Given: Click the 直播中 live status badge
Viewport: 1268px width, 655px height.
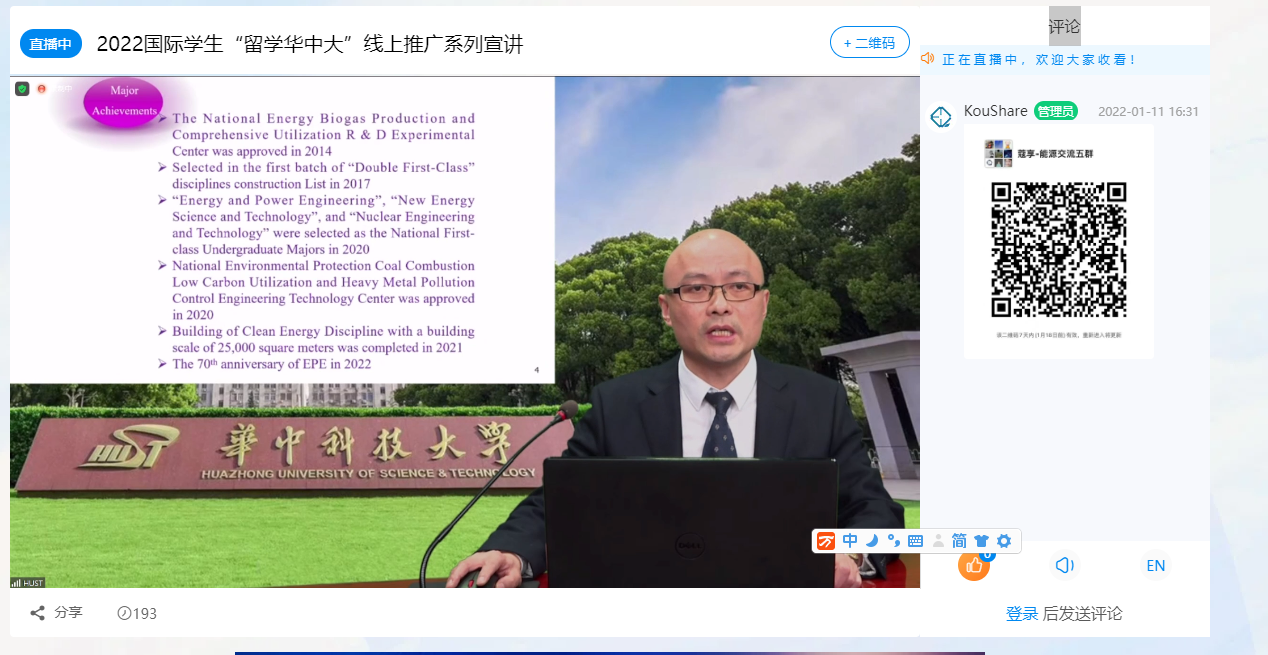Looking at the screenshot, I should pyautogui.click(x=50, y=44).
